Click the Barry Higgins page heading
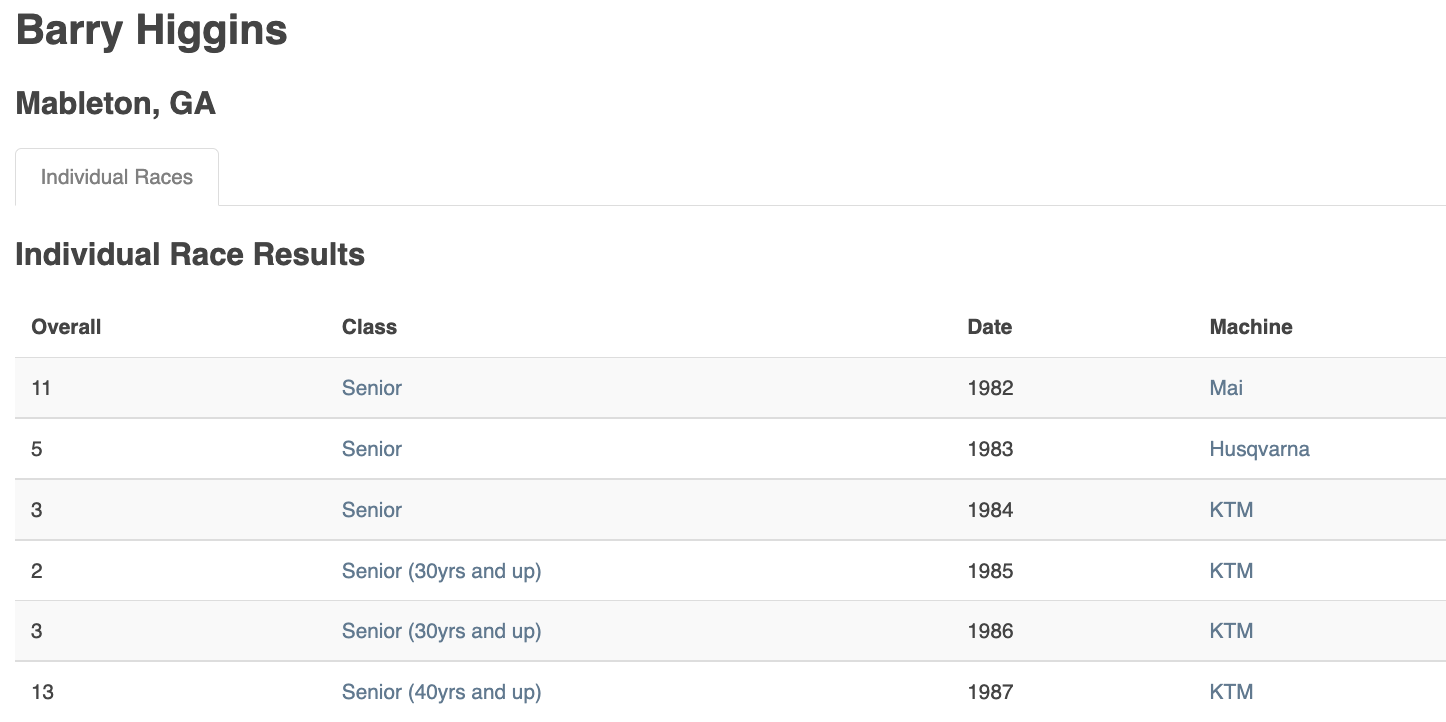Image resolution: width=1446 pixels, height=722 pixels. [x=152, y=30]
